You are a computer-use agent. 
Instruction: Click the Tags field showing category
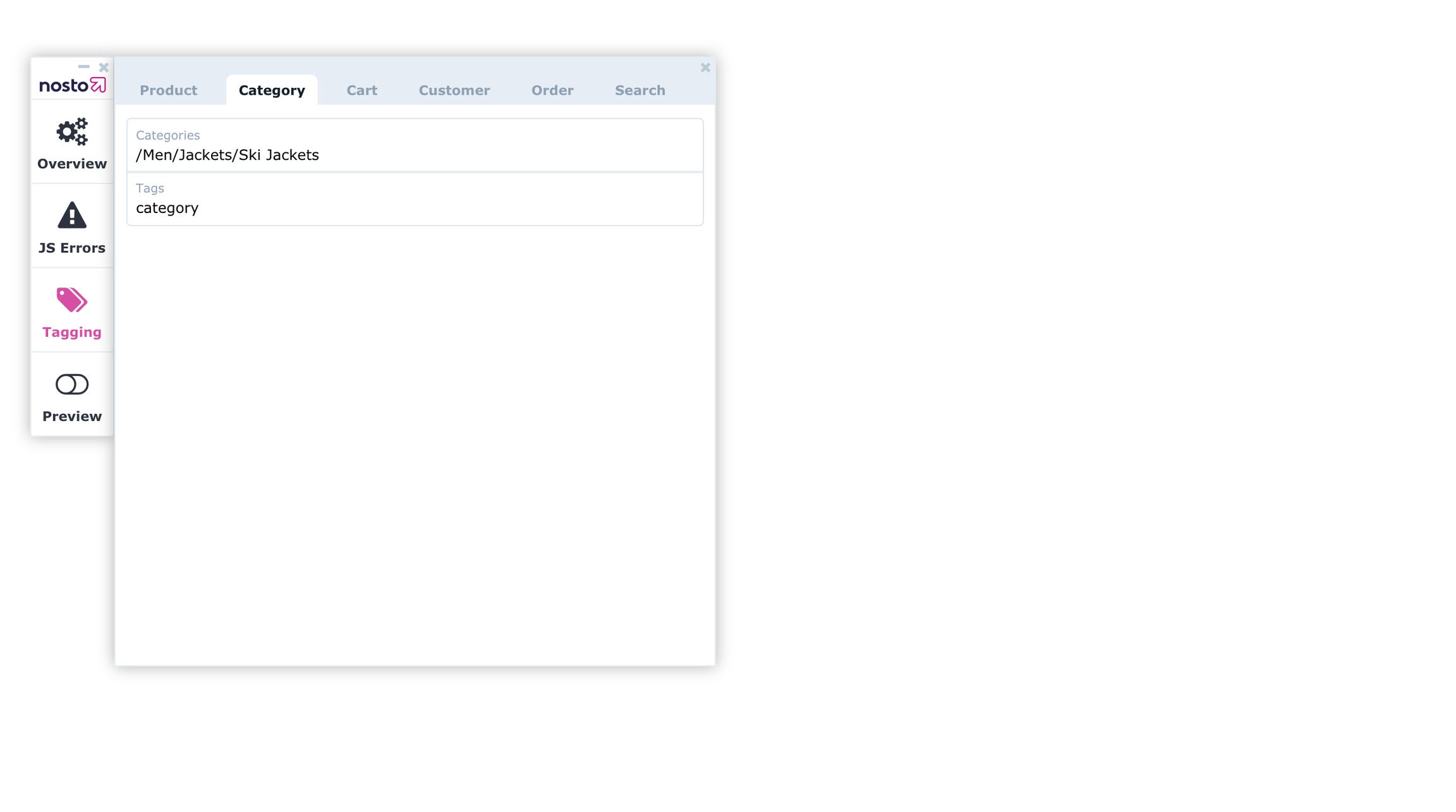[167, 208]
